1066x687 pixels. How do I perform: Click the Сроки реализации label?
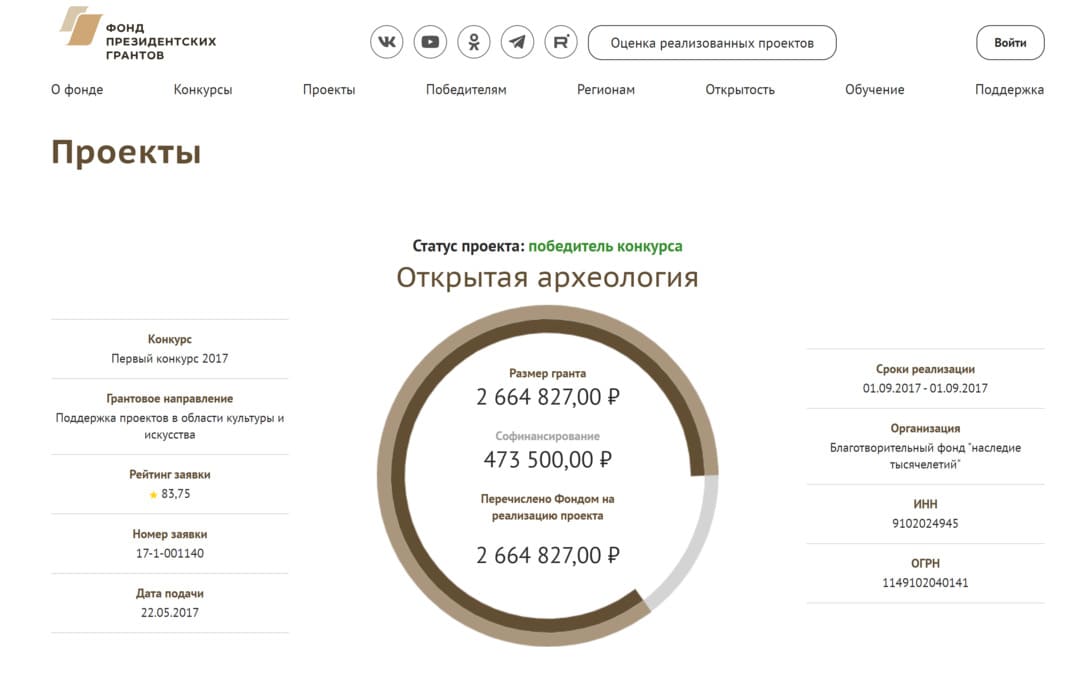click(925, 369)
